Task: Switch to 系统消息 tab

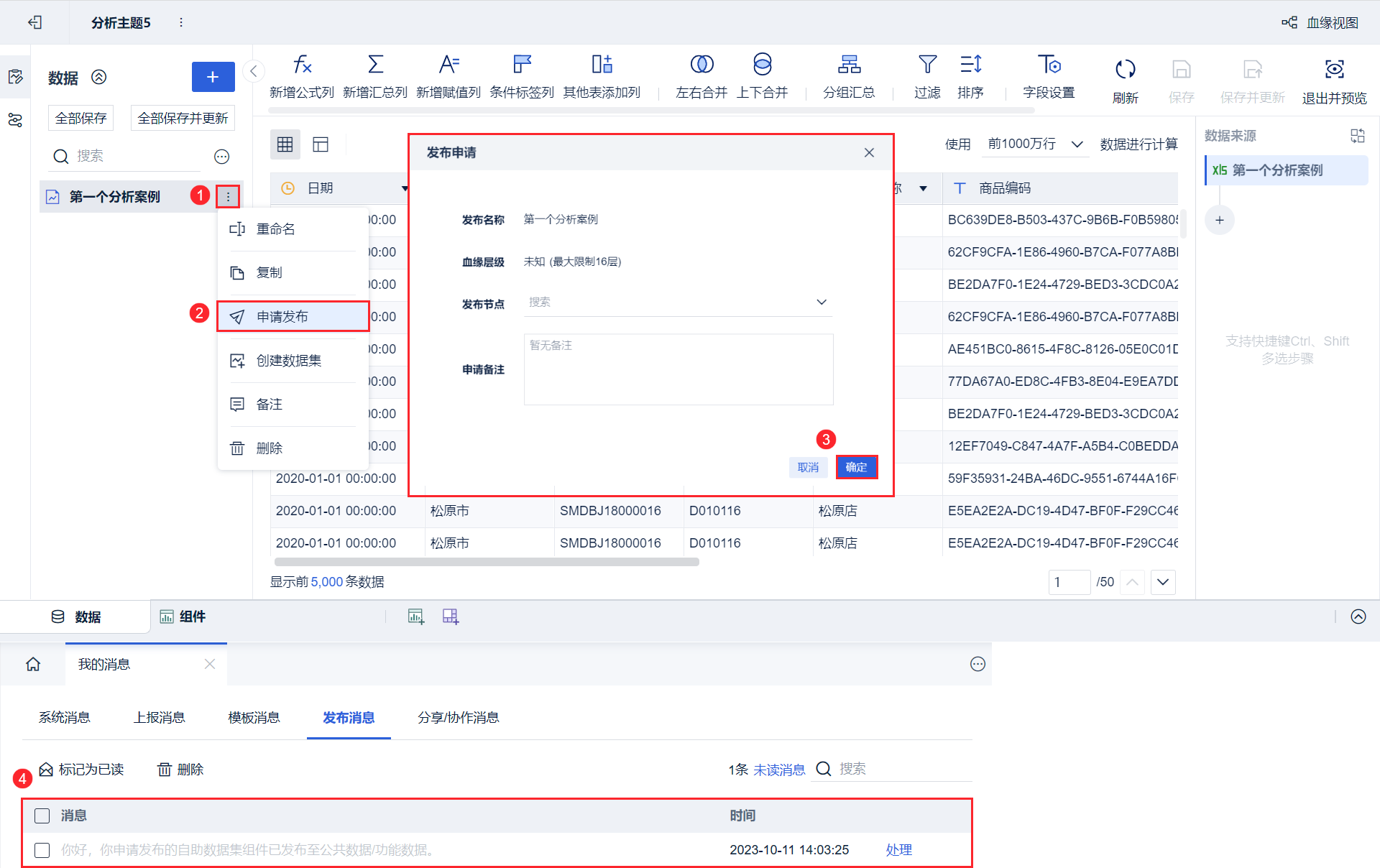Action: click(65, 717)
